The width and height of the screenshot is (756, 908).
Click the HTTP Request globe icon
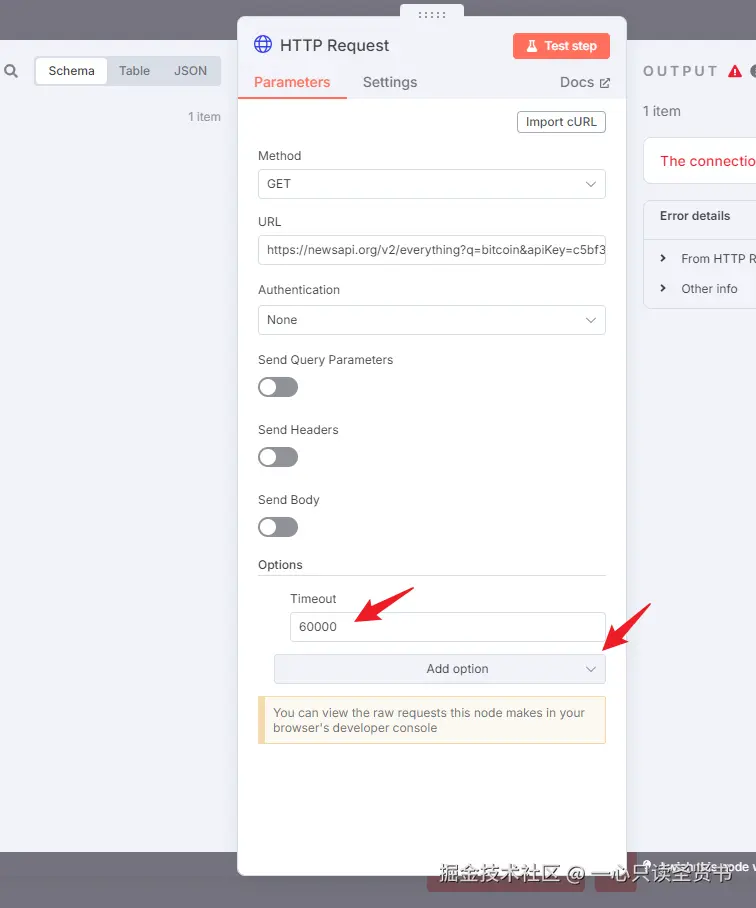(263, 45)
